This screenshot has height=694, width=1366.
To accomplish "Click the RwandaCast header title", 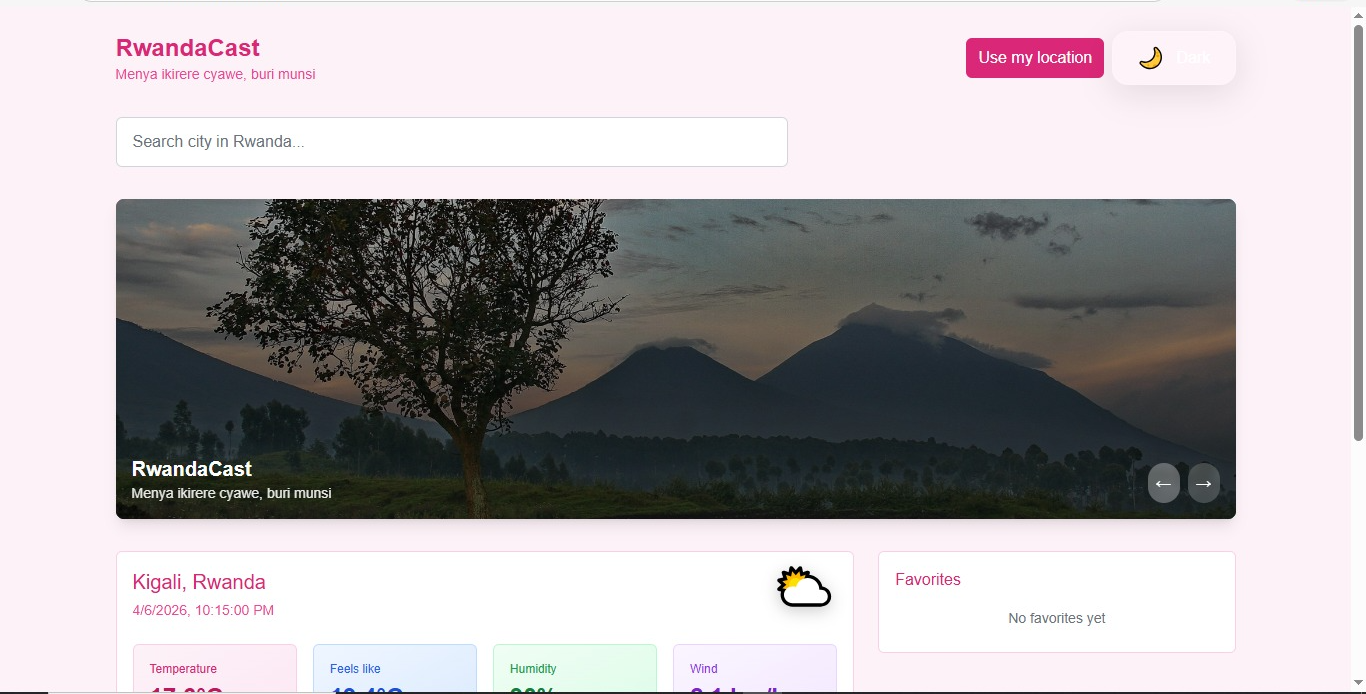I will click(188, 48).
